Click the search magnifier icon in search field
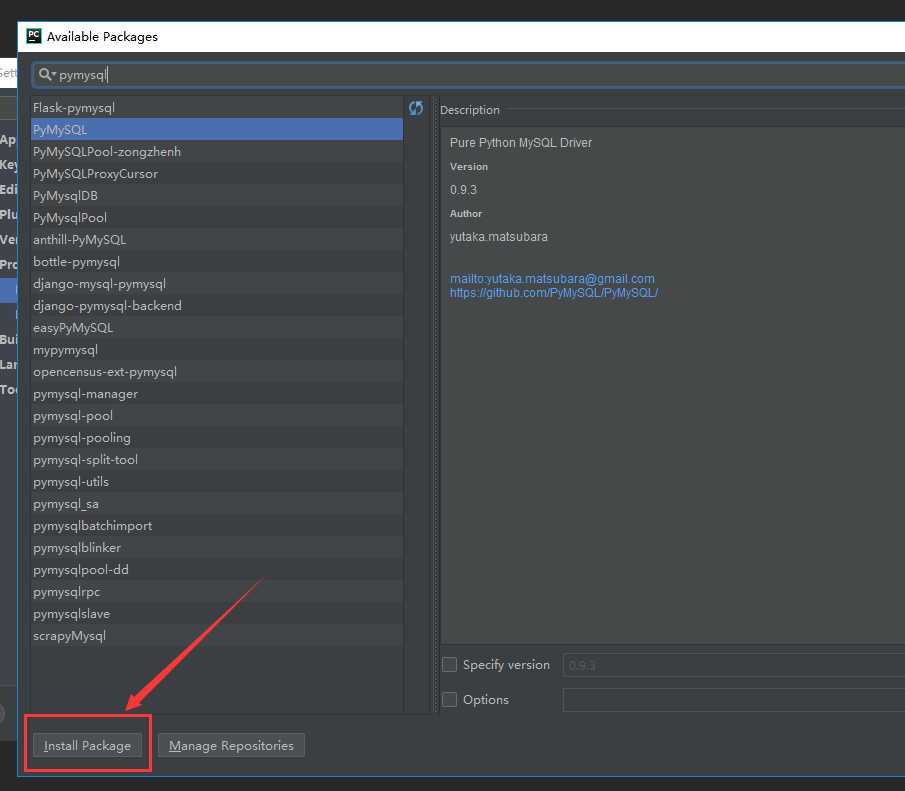The width and height of the screenshot is (905, 791). pyautogui.click(x=45, y=74)
